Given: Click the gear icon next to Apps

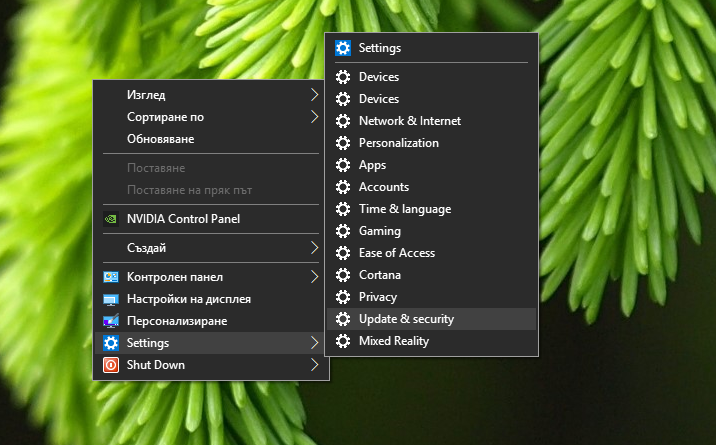Looking at the screenshot, I should [343, 165].
